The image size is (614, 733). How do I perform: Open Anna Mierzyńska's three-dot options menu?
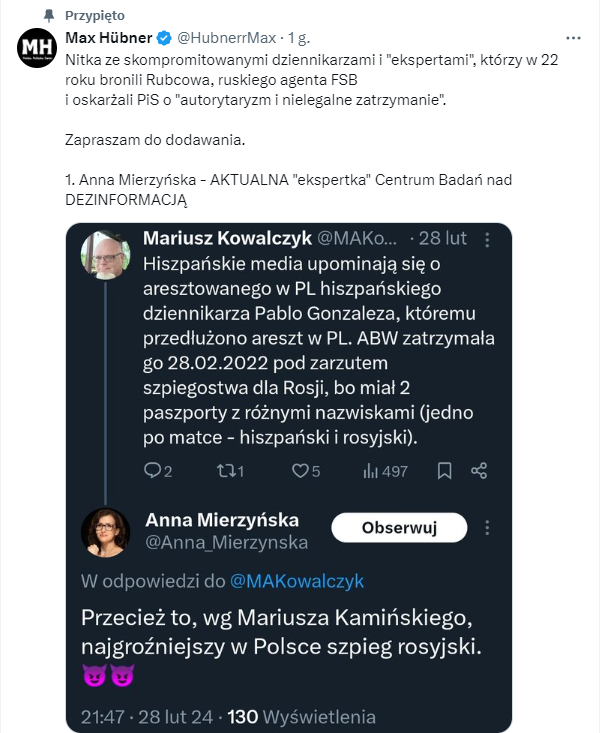[487, 527]
